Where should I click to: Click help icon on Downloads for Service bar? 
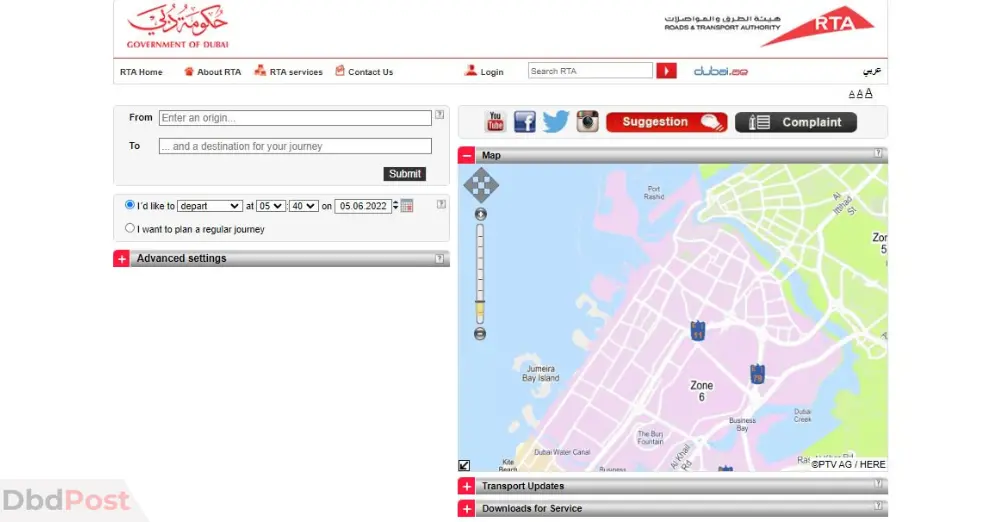tap(878, 506)
